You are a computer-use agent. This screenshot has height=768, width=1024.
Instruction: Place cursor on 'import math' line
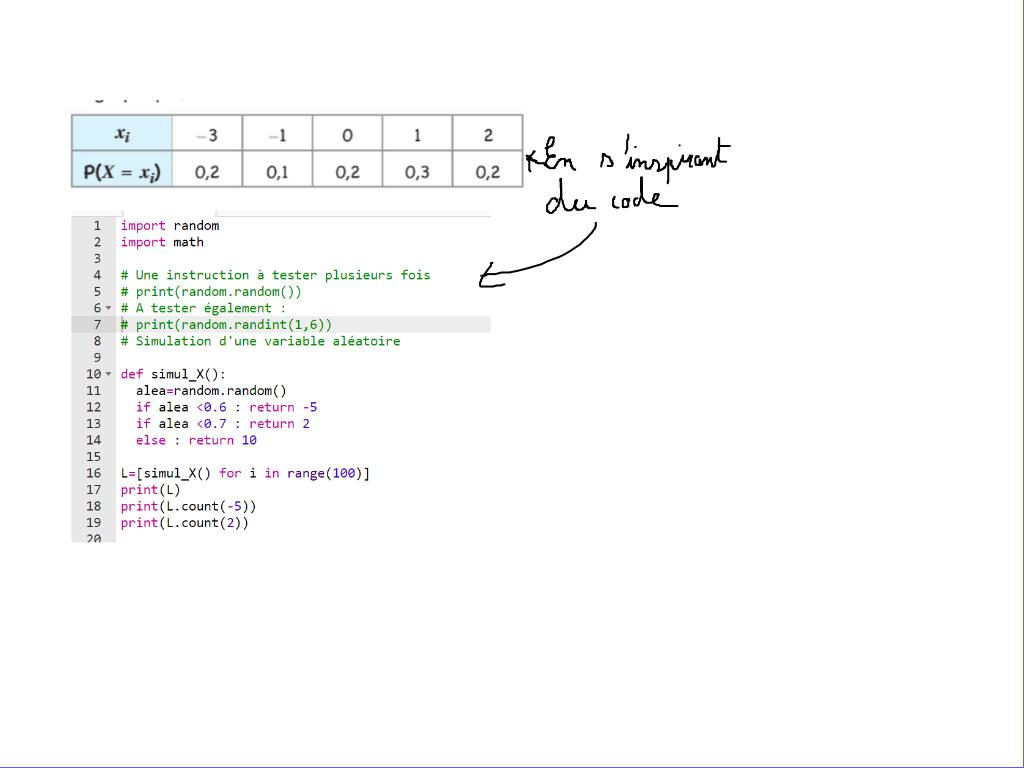click(162, 242)
